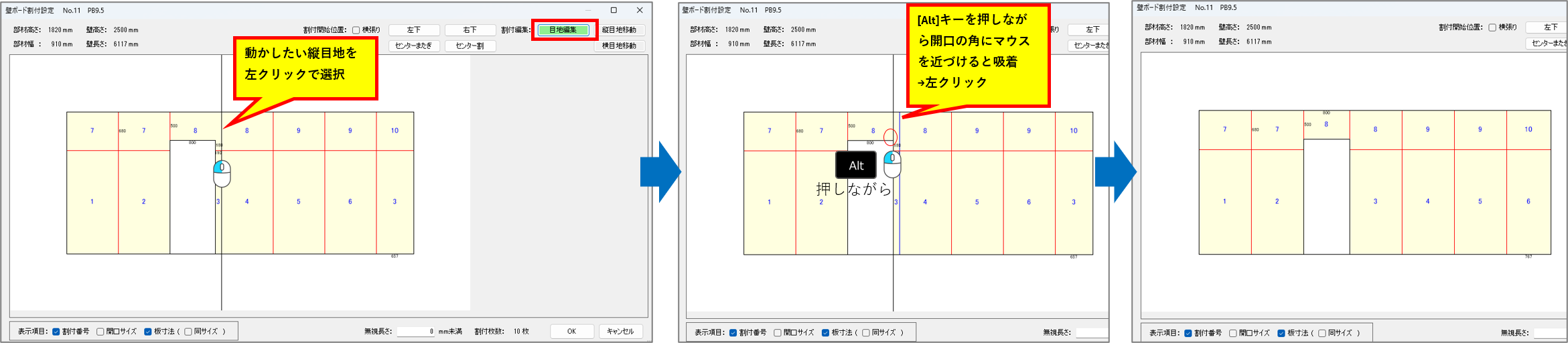Click the OK button

[x=571, y=332]
